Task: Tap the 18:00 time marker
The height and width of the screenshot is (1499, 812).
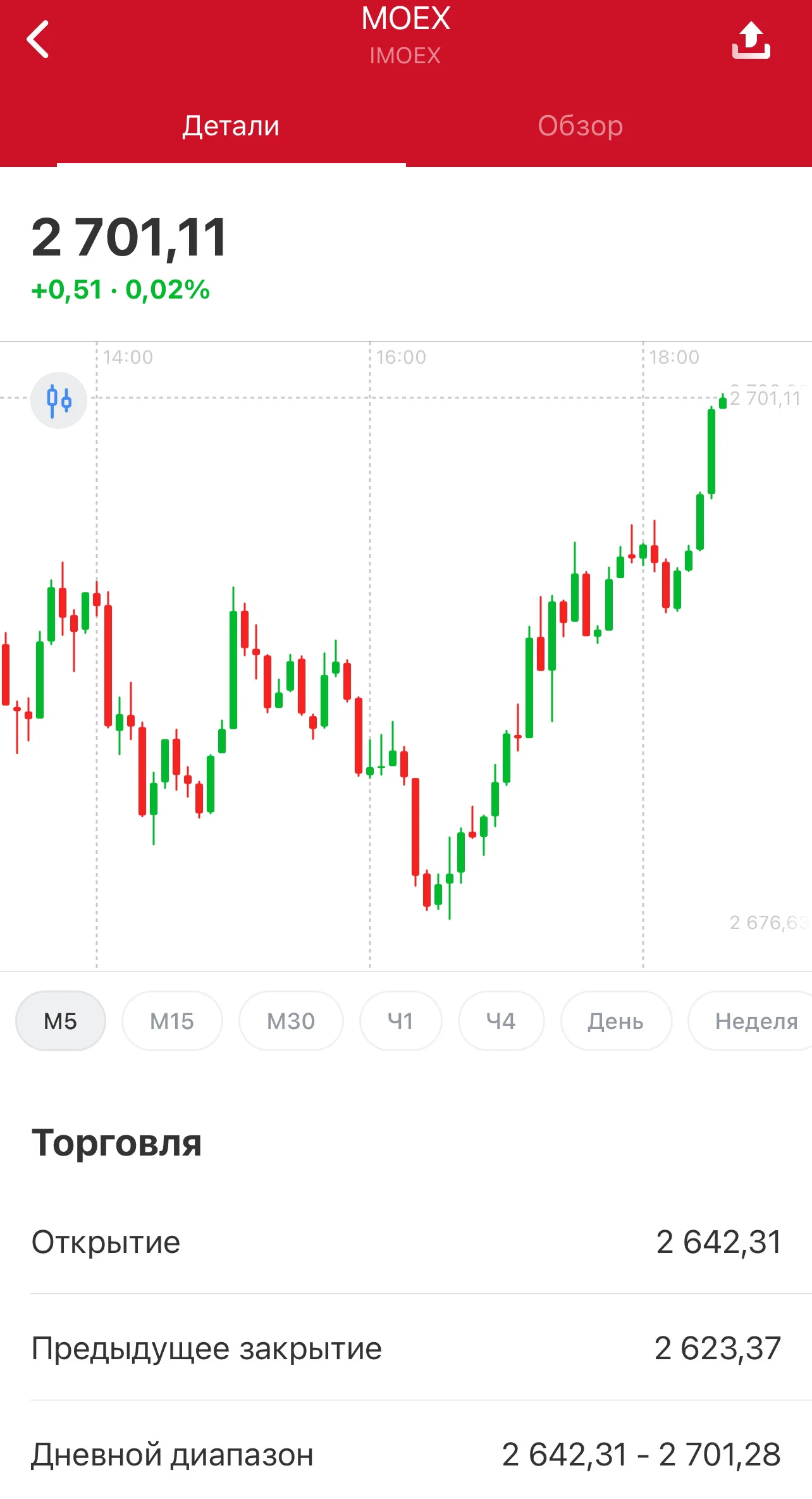Action: point(674,357)
